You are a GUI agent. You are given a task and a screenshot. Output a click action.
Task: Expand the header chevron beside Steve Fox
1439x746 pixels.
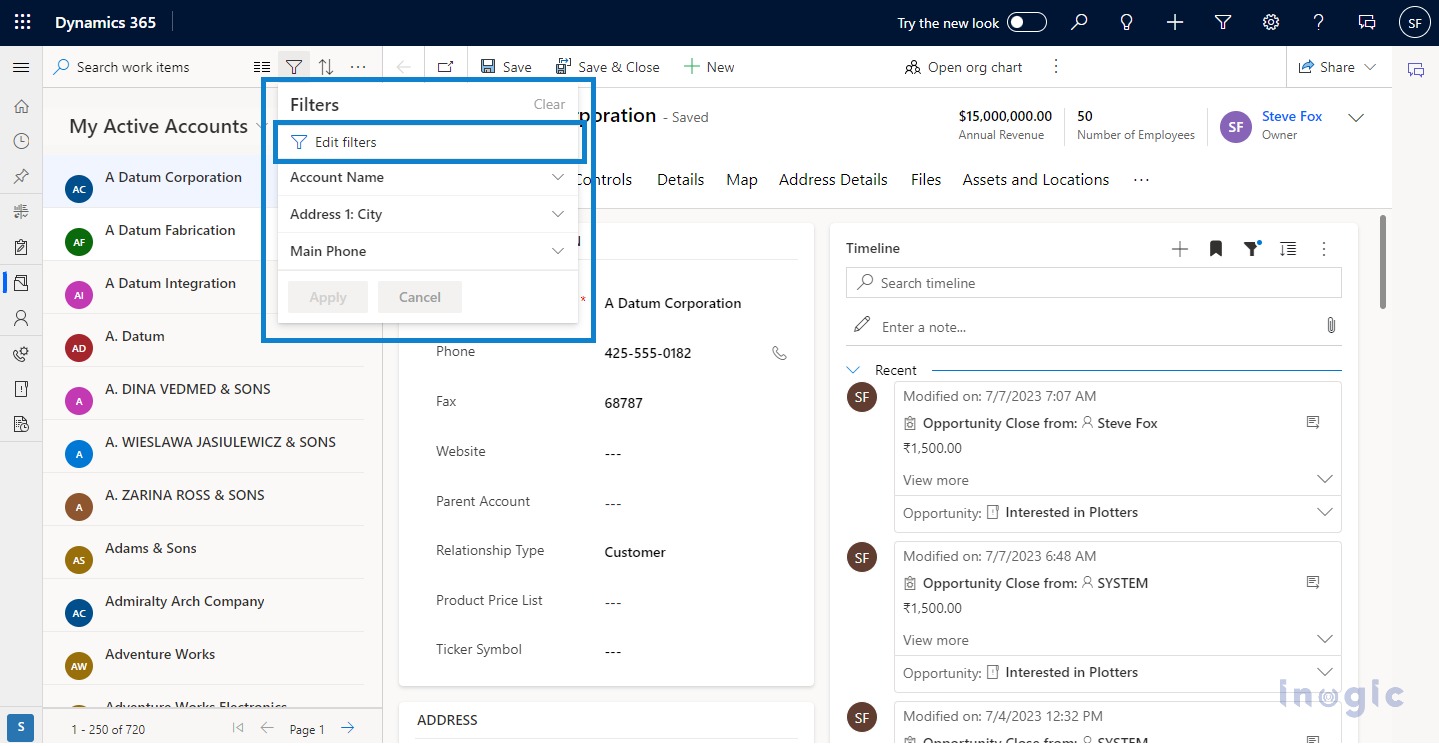coord(1356,118)
